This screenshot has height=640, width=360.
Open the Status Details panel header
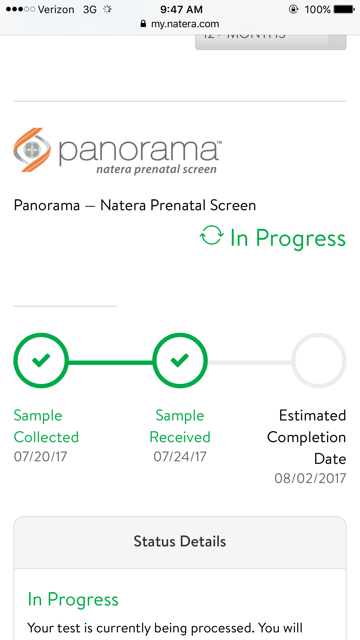coord(180,542)
